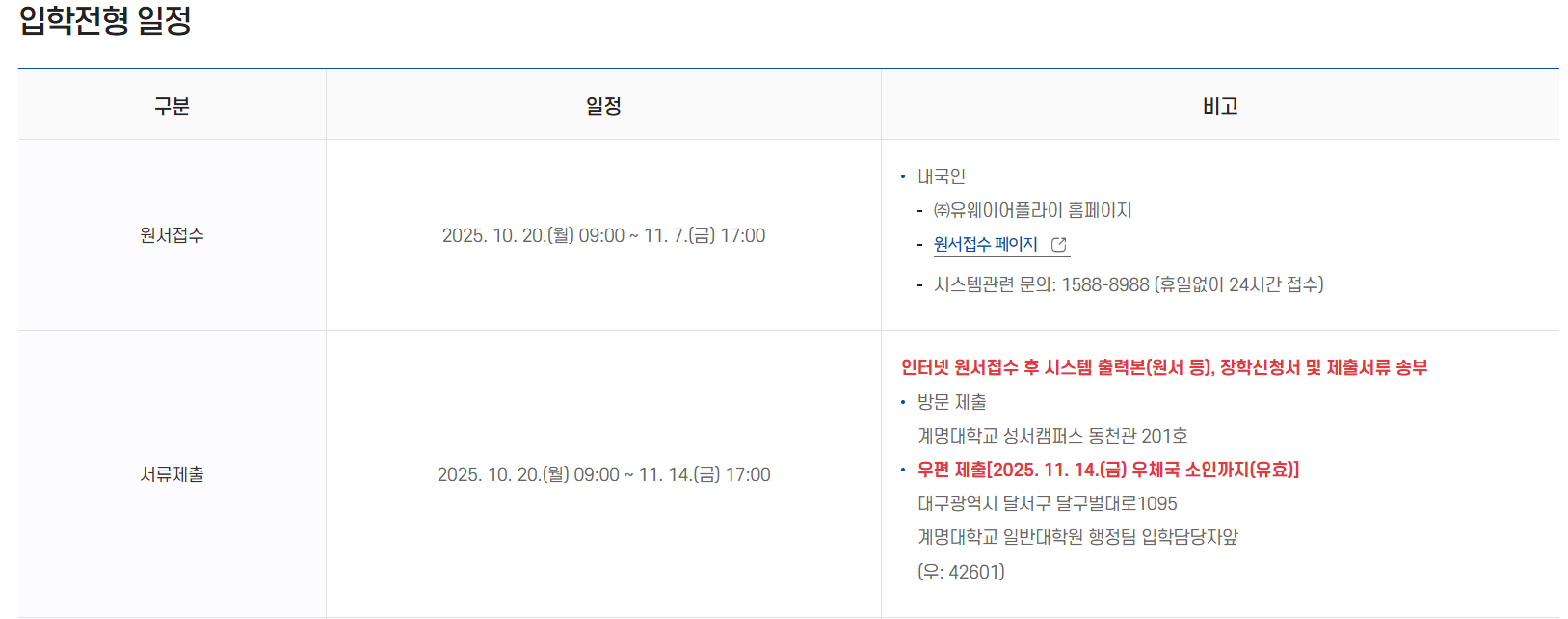Click the 원서접수 row label
Image resolution: width=1568 pixels, height=619 pixels.
point(172,235)
